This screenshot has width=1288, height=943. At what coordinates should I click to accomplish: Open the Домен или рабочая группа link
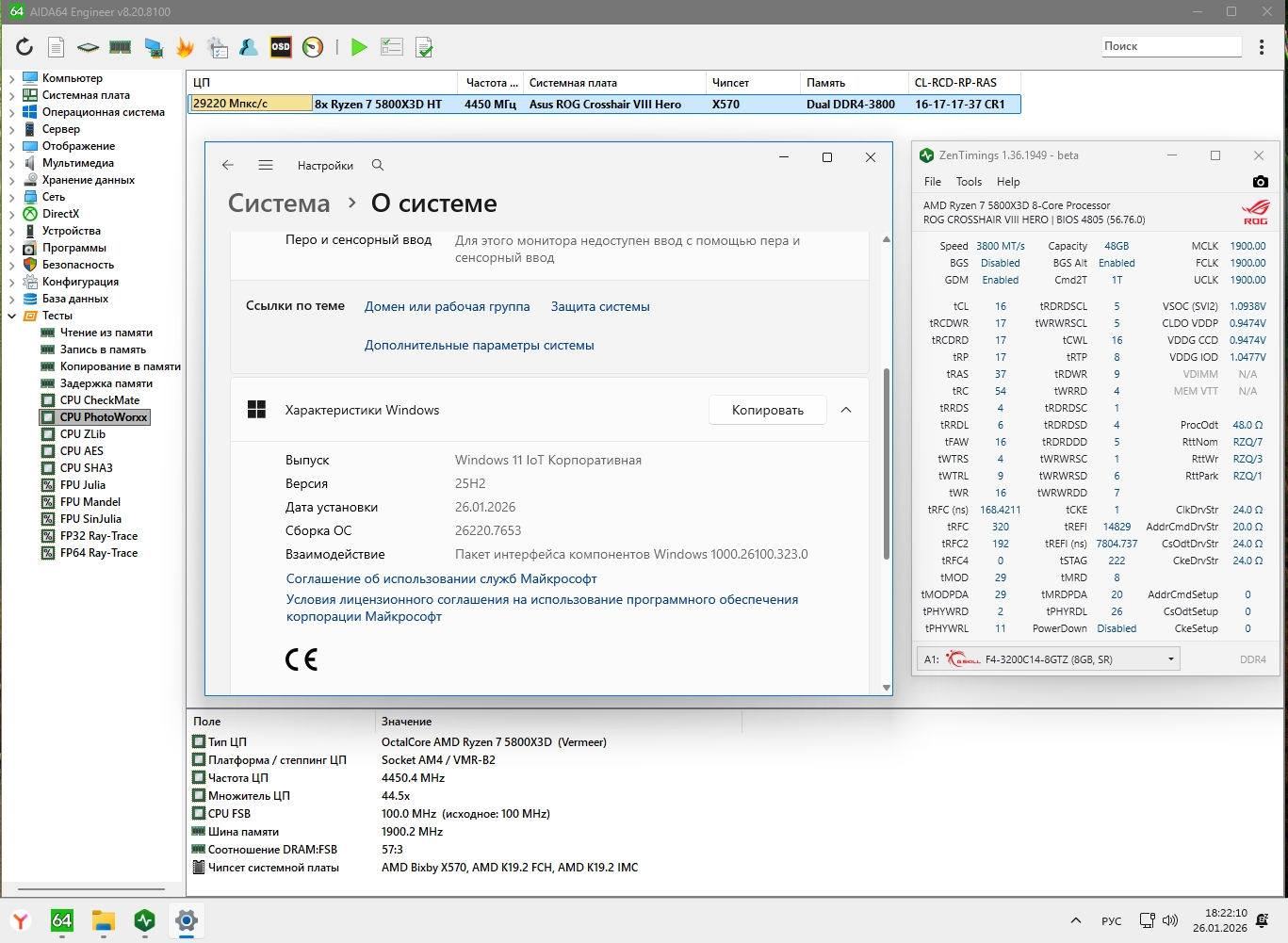click(448, 306)
